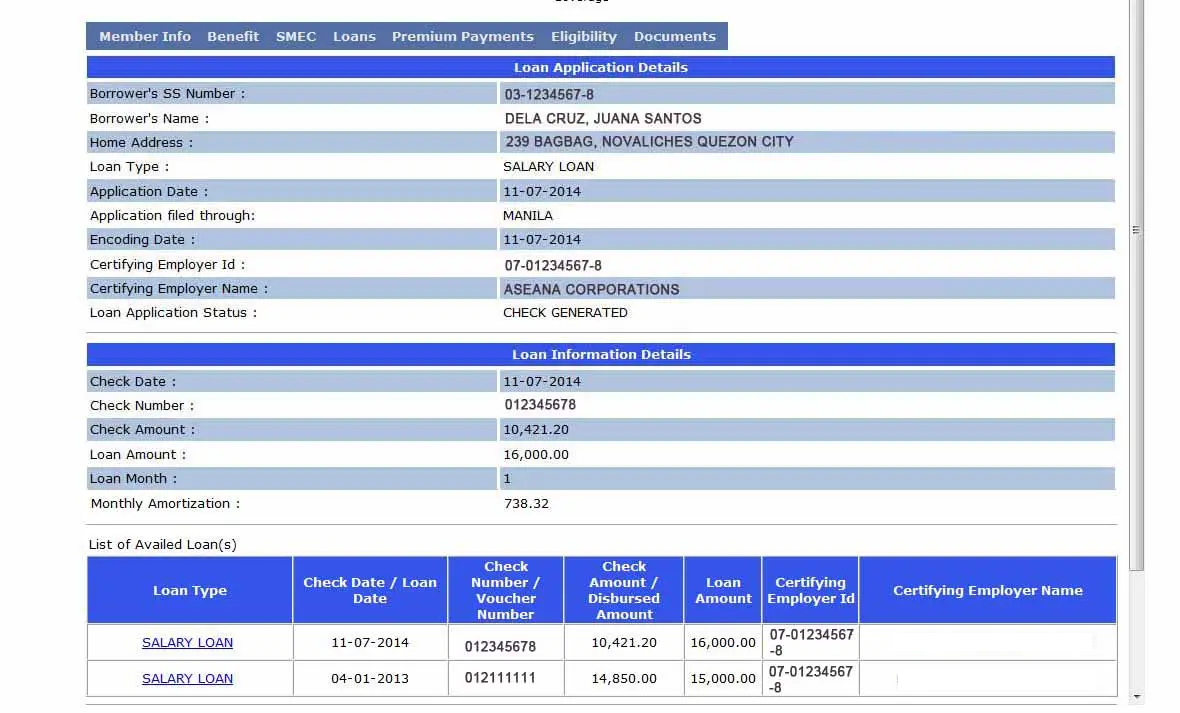Select the Certifying Employer Id label
This screenshot has height=713, width=1180.
tap(167, 264)
